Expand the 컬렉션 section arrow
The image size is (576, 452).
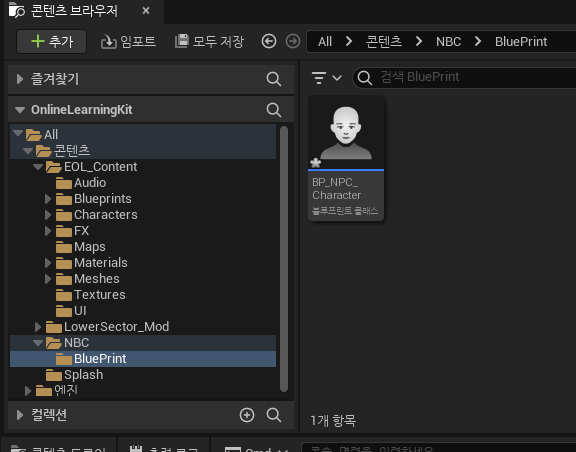[x=20, y=415]
